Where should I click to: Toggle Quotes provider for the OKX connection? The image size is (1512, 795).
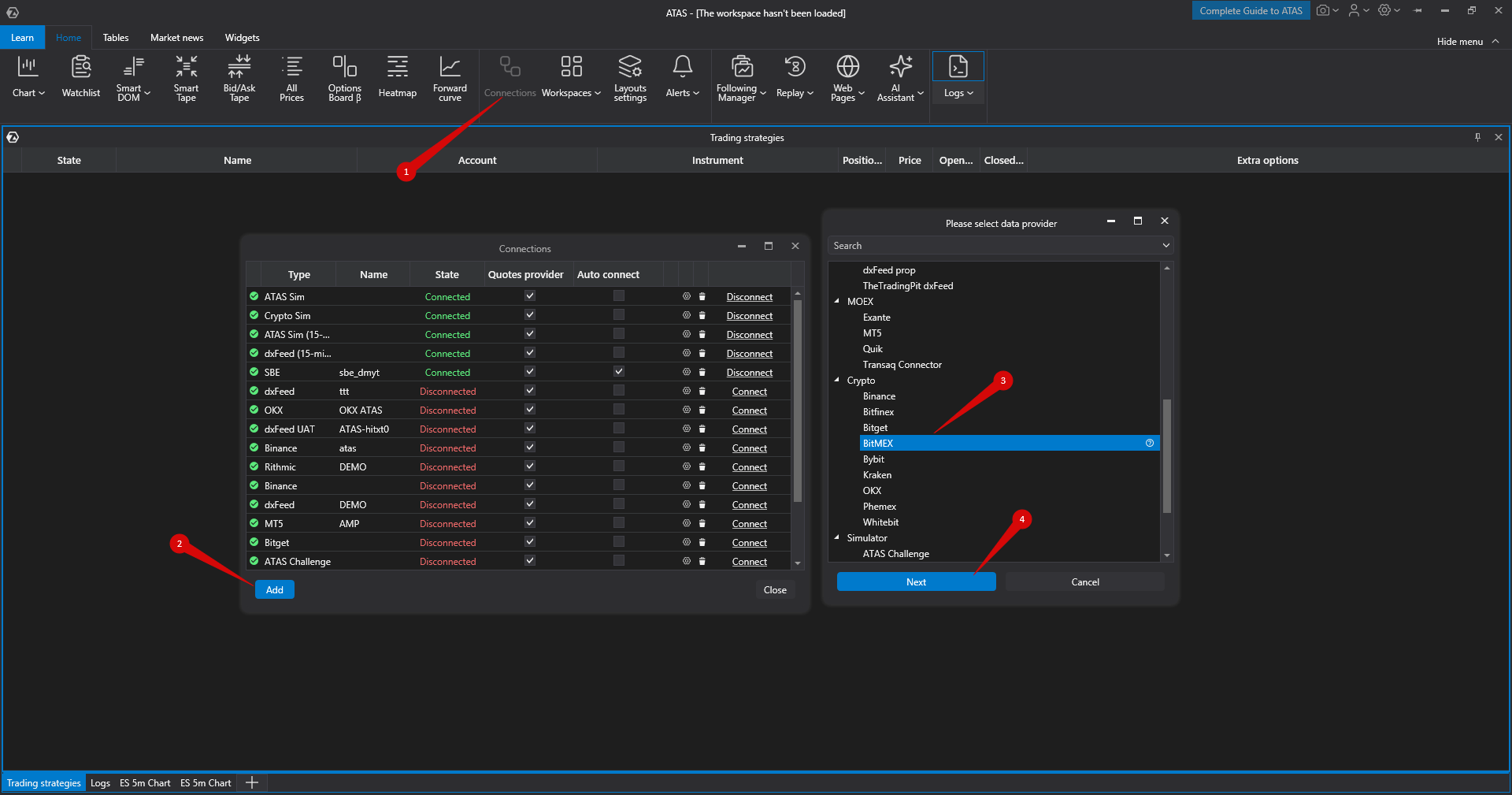pyautogui.click(x=530, y=410)
